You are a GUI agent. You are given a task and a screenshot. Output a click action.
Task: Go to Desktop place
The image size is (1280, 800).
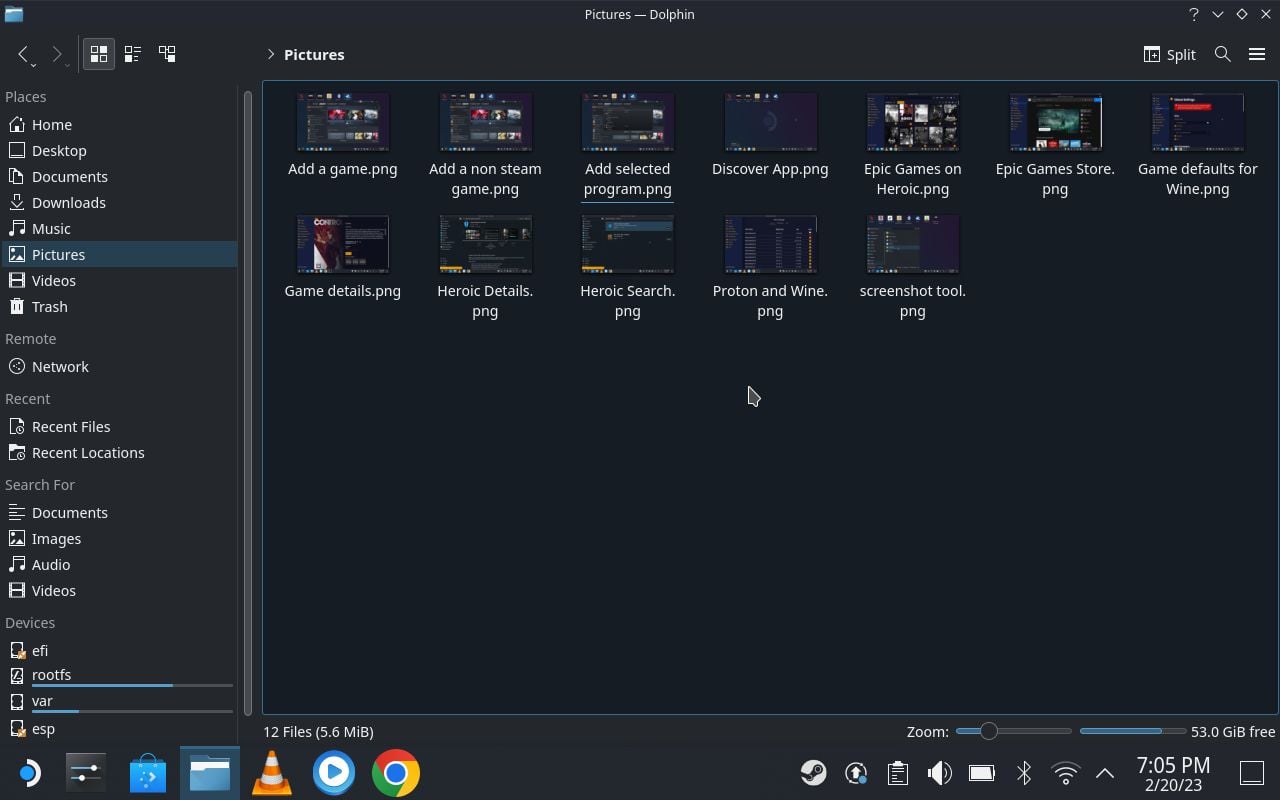[119, 151]
